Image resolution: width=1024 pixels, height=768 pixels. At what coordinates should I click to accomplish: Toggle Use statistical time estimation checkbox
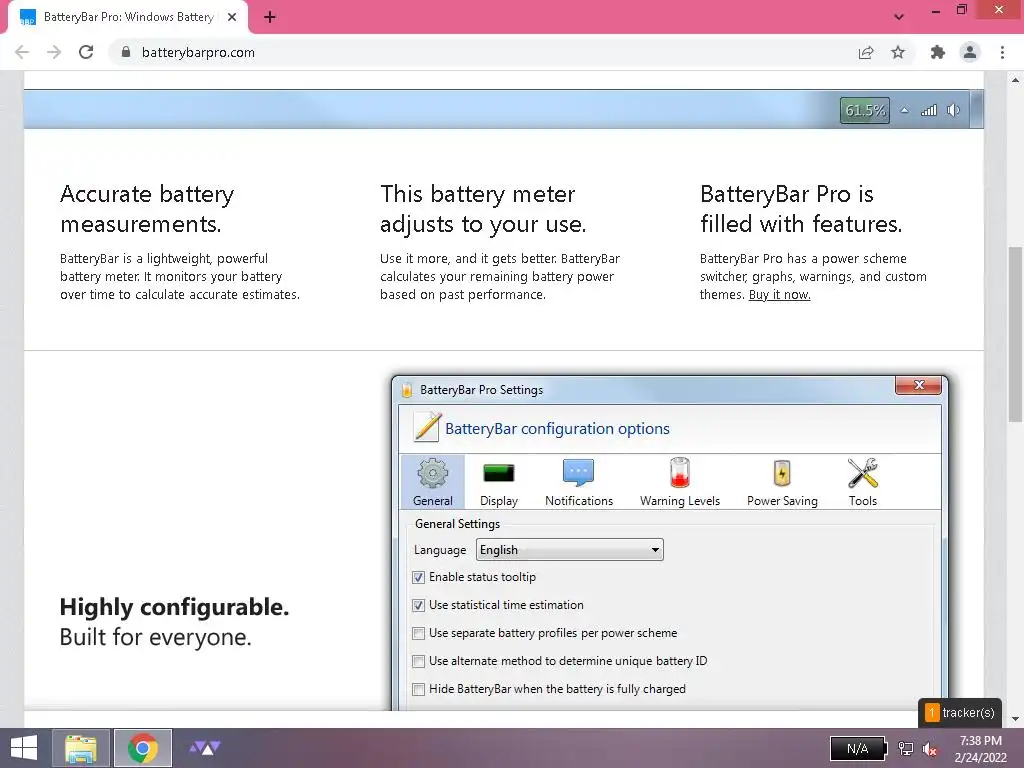(x=419, y=605)
